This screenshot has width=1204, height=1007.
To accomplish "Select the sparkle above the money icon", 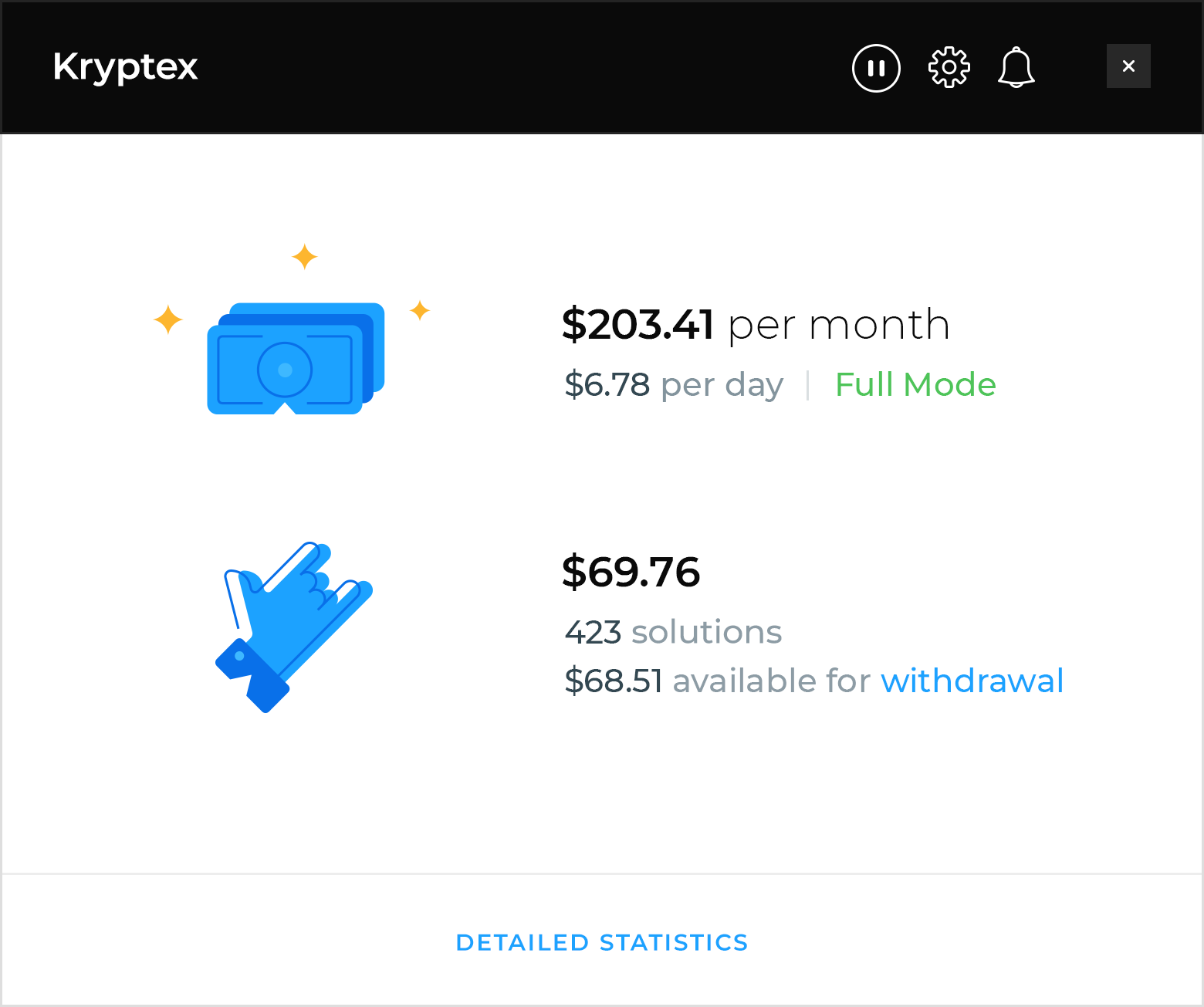I will (x=304, y=256).
